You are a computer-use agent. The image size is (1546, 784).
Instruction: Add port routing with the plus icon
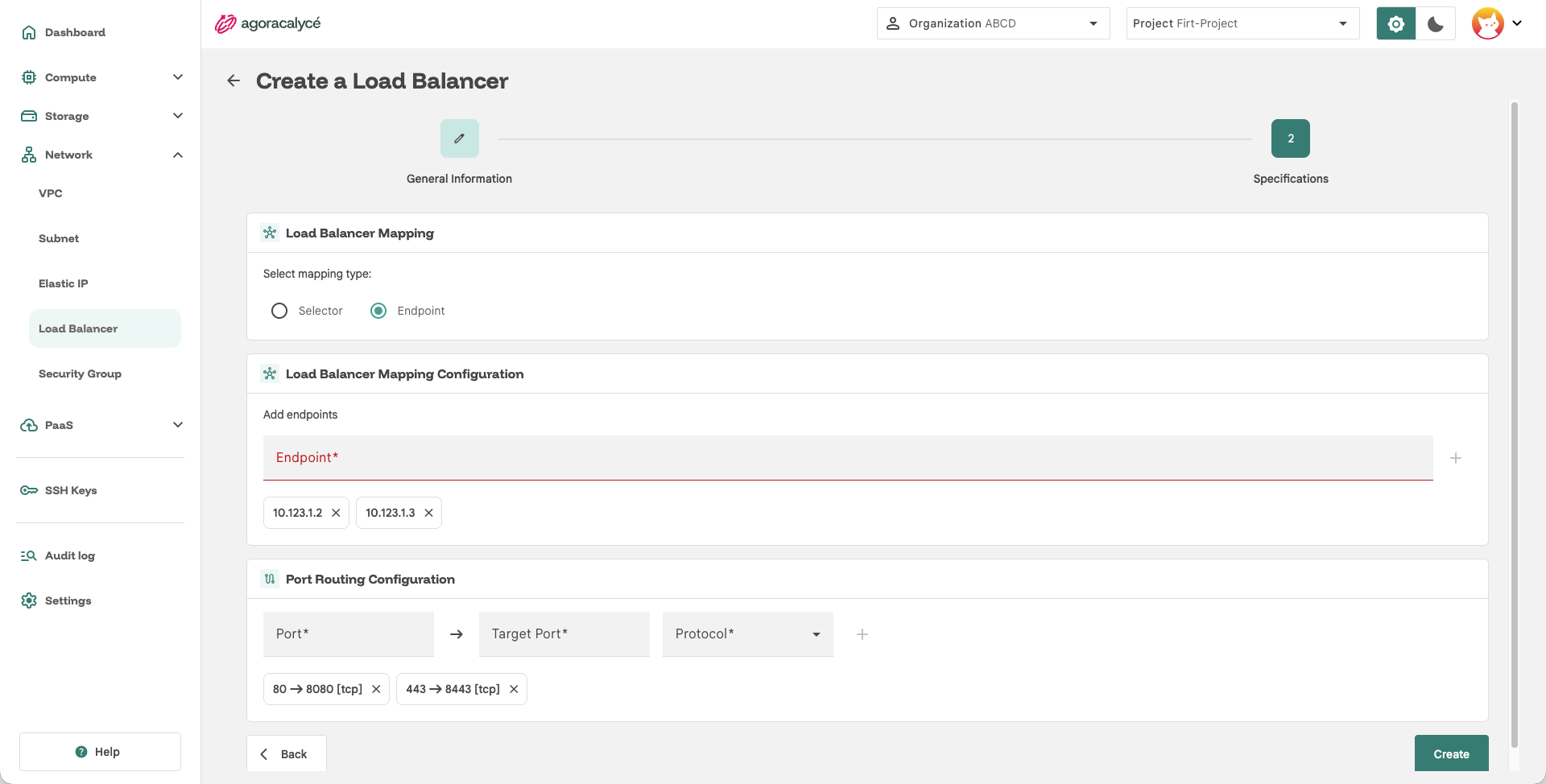[x=862, y=634]
